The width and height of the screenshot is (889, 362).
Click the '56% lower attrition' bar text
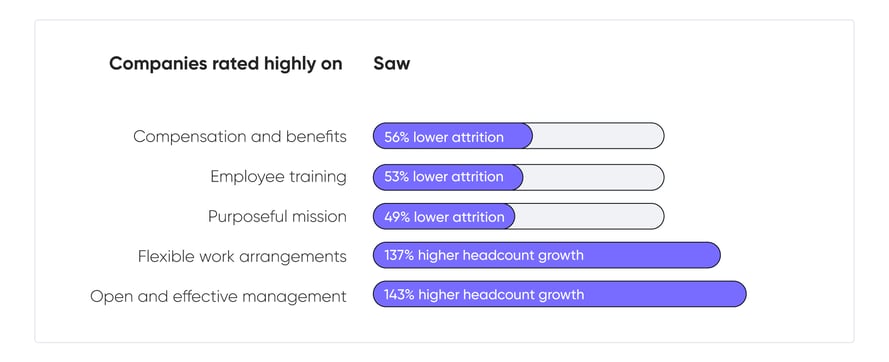(x=444, y=137)
